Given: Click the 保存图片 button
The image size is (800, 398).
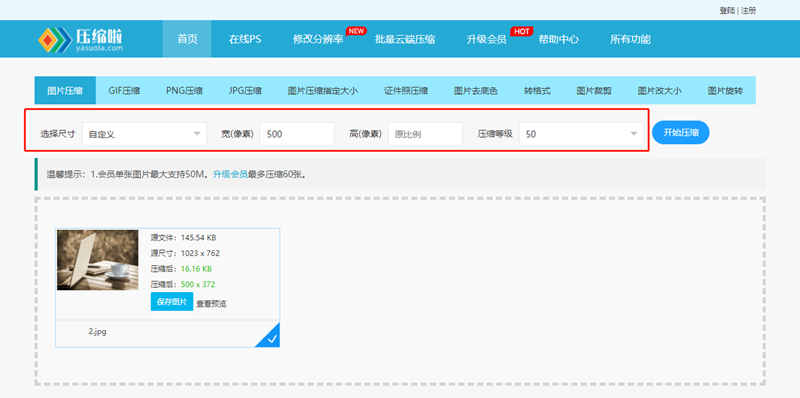Looking at the screenshot, I should 172,302.
